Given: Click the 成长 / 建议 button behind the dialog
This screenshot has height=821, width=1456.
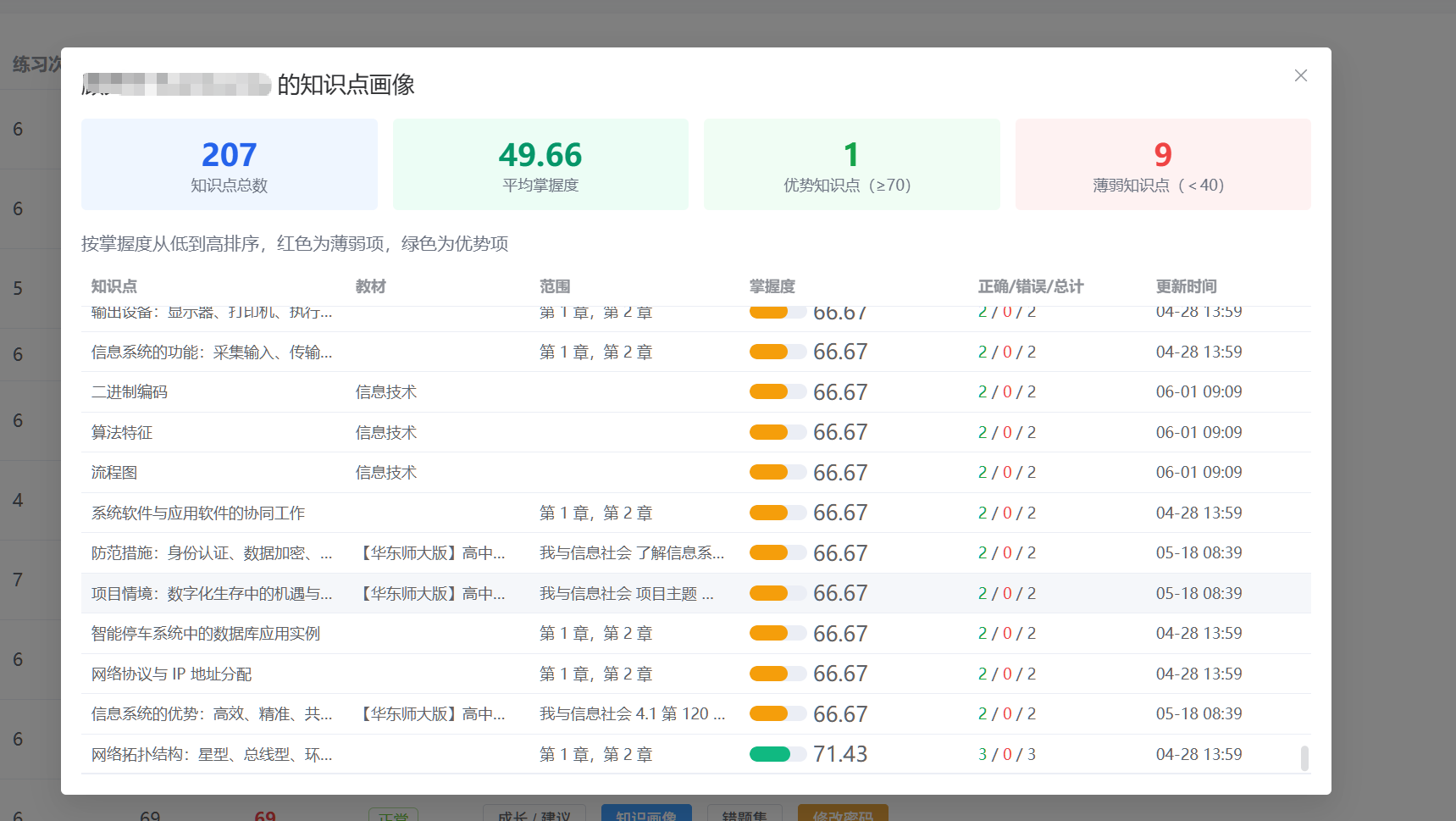Looking at the screenshot, I should (534, 814).
